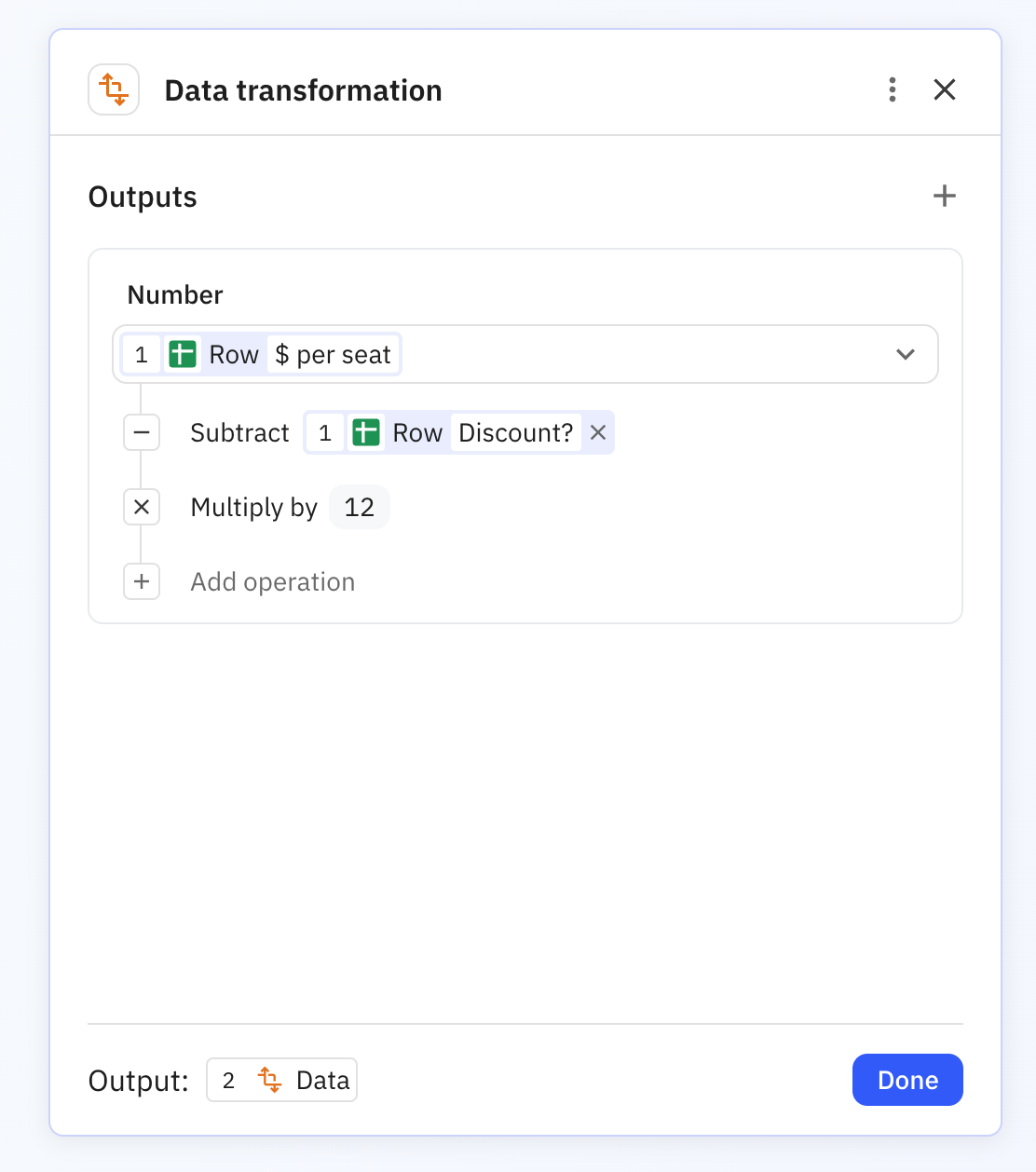1036x1172 pixels.
Task: Expand the Number expression dropdown chevron
Action: [905, 354]
